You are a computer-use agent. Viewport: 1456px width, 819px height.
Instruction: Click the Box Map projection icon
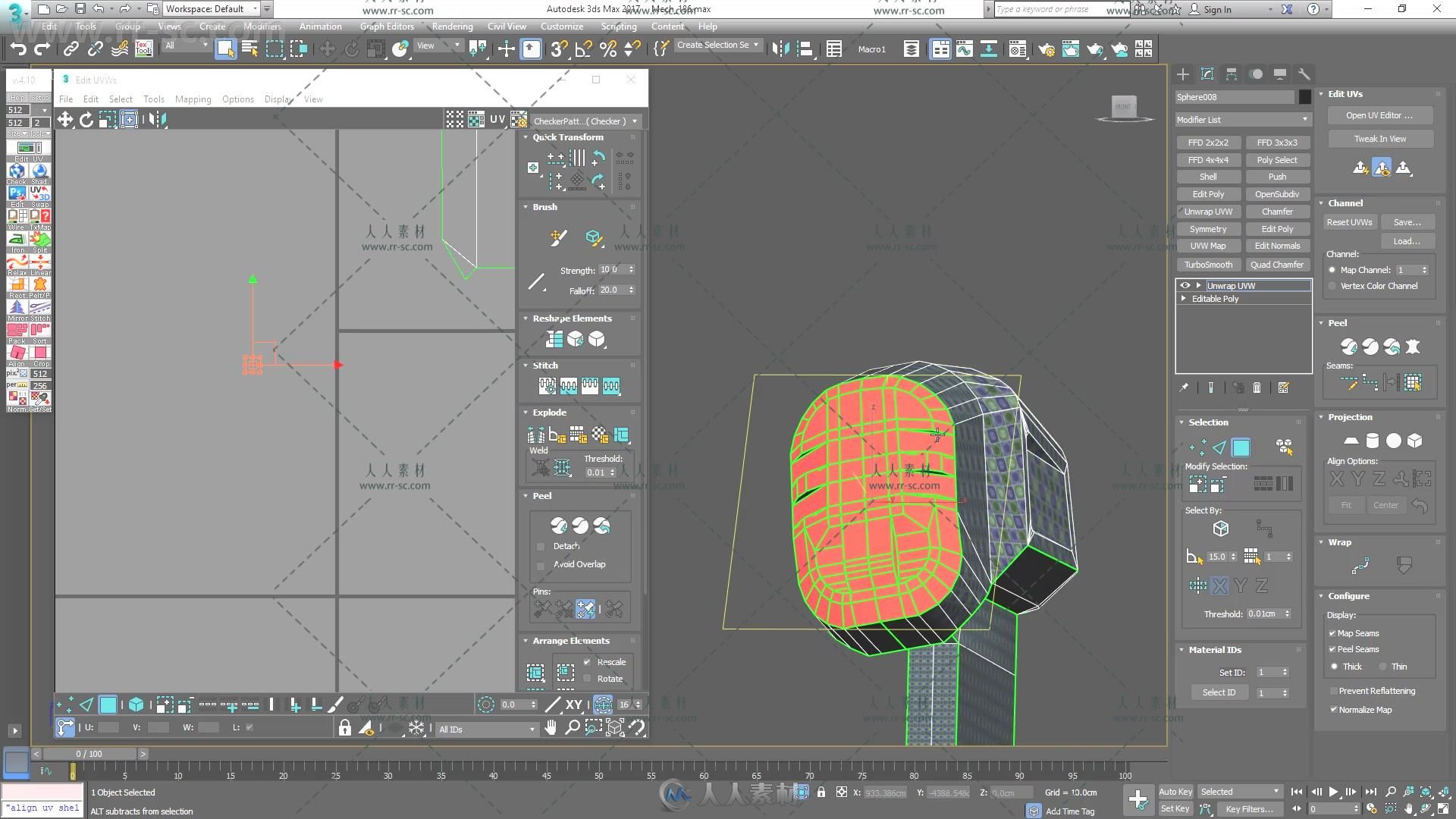(x=1415, y=441)
